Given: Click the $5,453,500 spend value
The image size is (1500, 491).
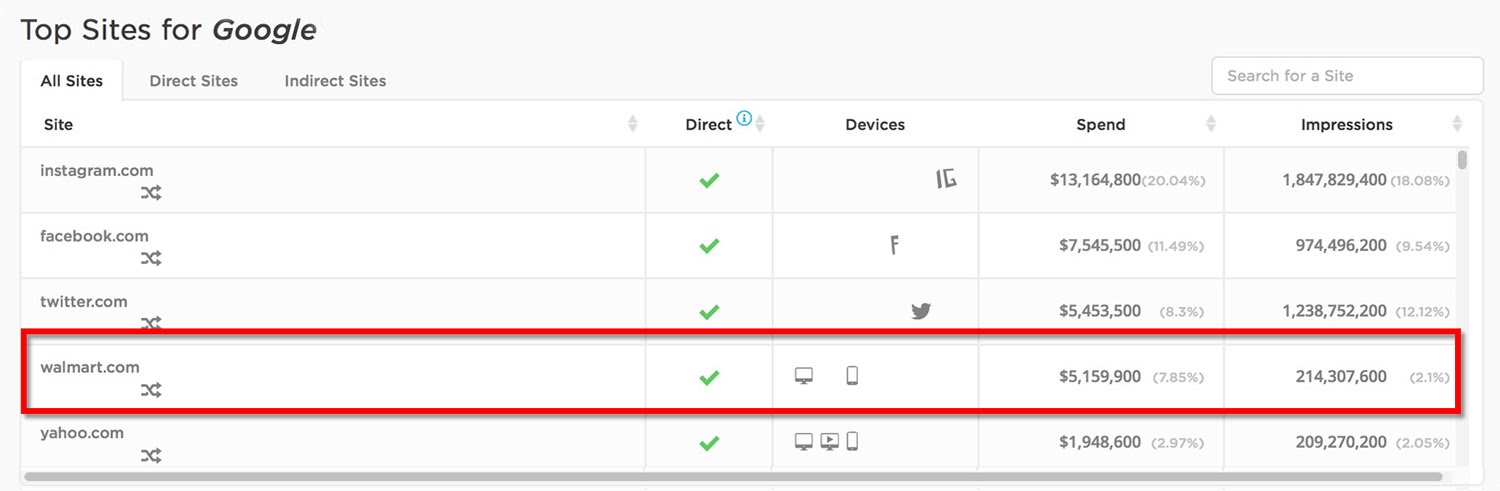Looking at the screenshot, I should pyautogui.click(x=1100, y=311).
